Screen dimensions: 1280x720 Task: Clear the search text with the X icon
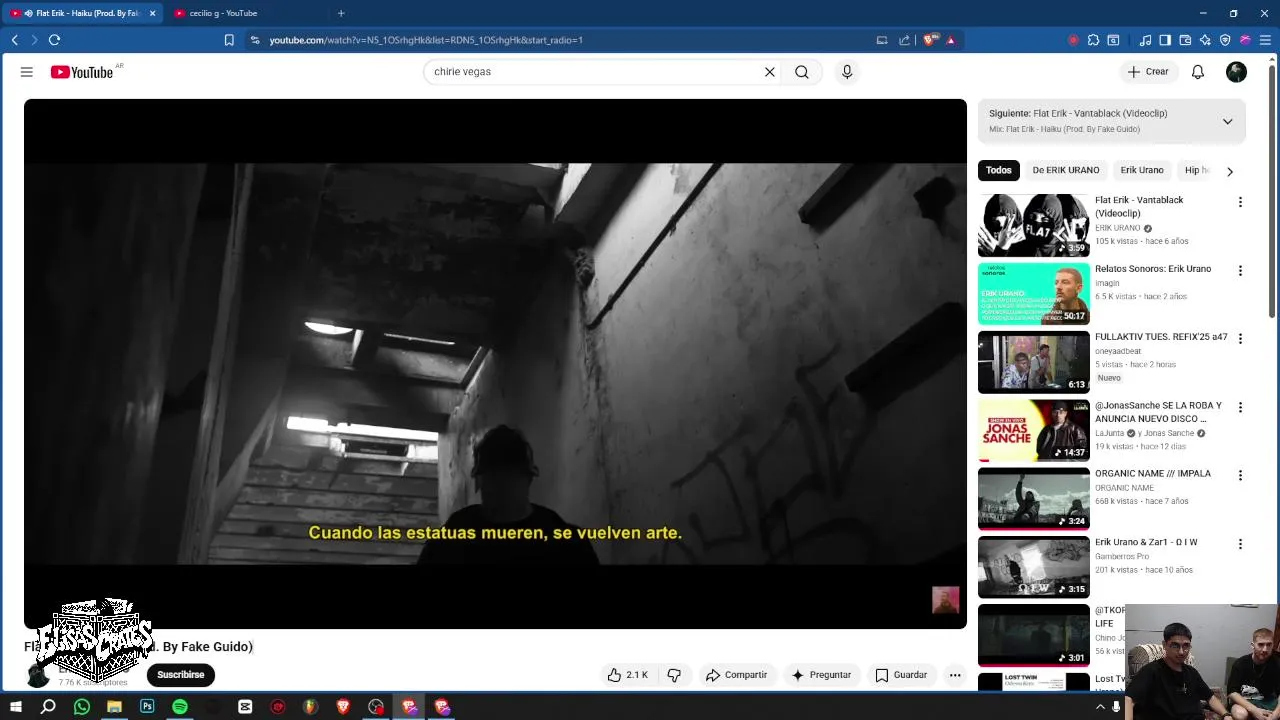coord(770,72)
